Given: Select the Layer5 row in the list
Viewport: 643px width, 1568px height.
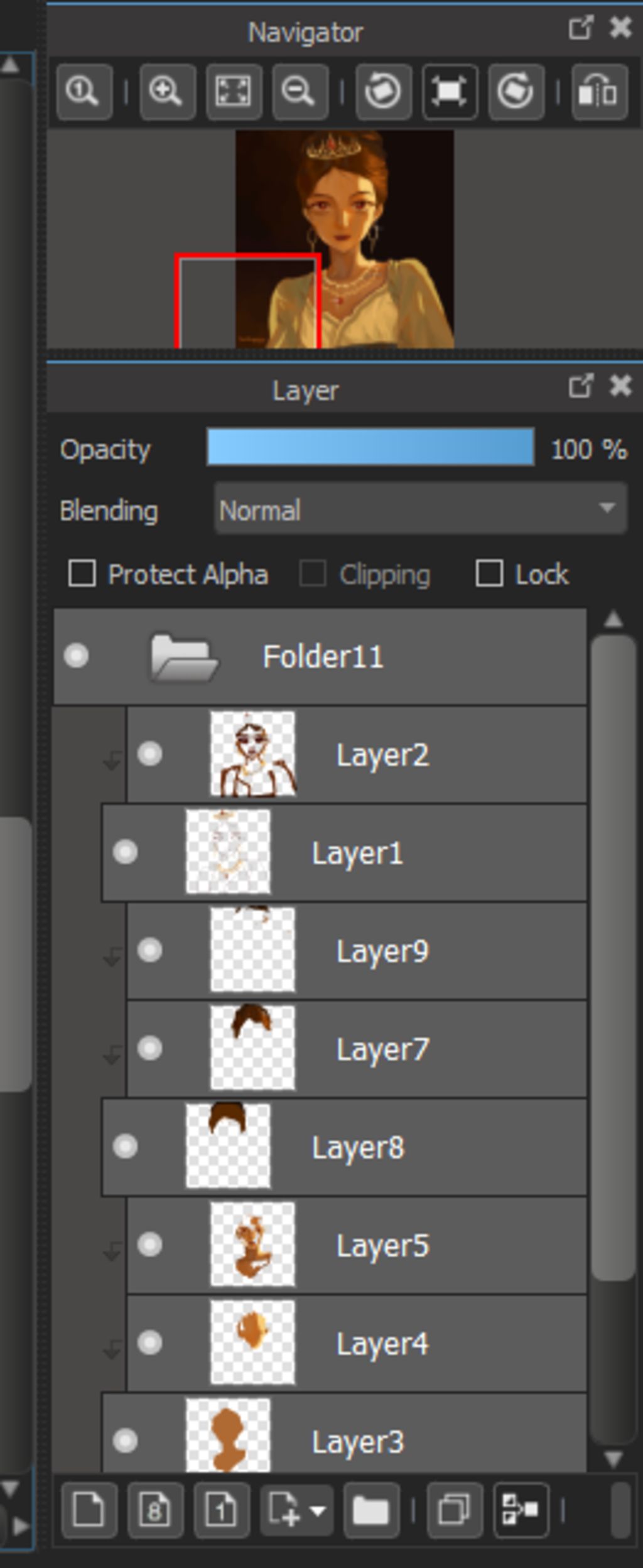Looking at the screenshot, I should [382, 1245].
